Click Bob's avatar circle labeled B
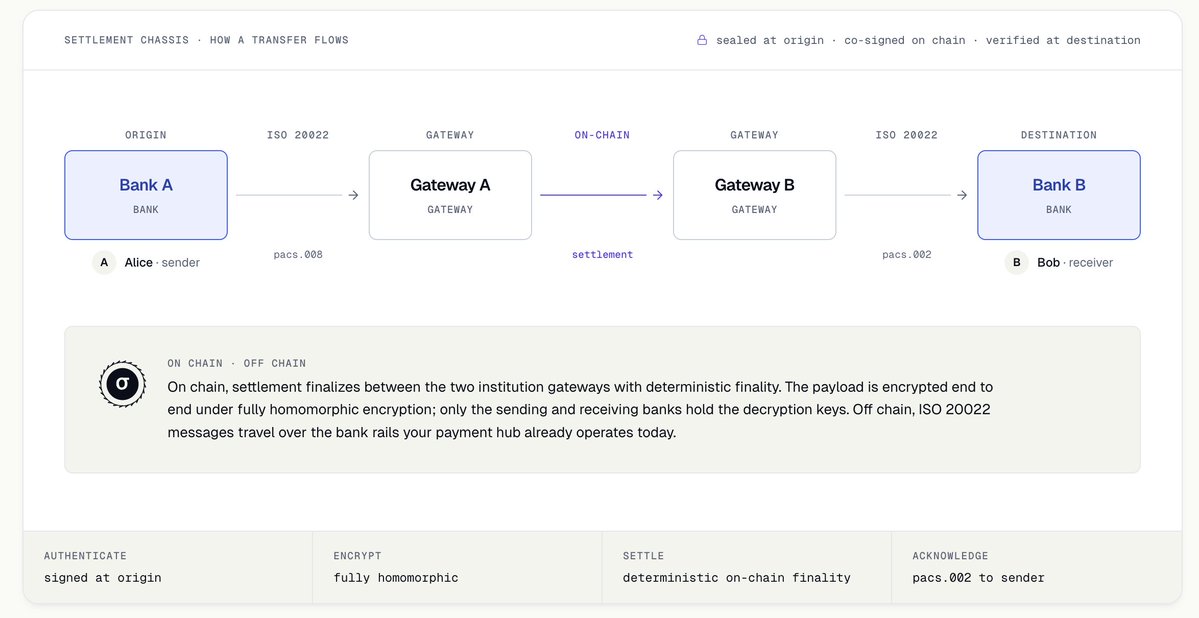Image resolution: width=1199 pixels, height=618 pixels. 1016,262
